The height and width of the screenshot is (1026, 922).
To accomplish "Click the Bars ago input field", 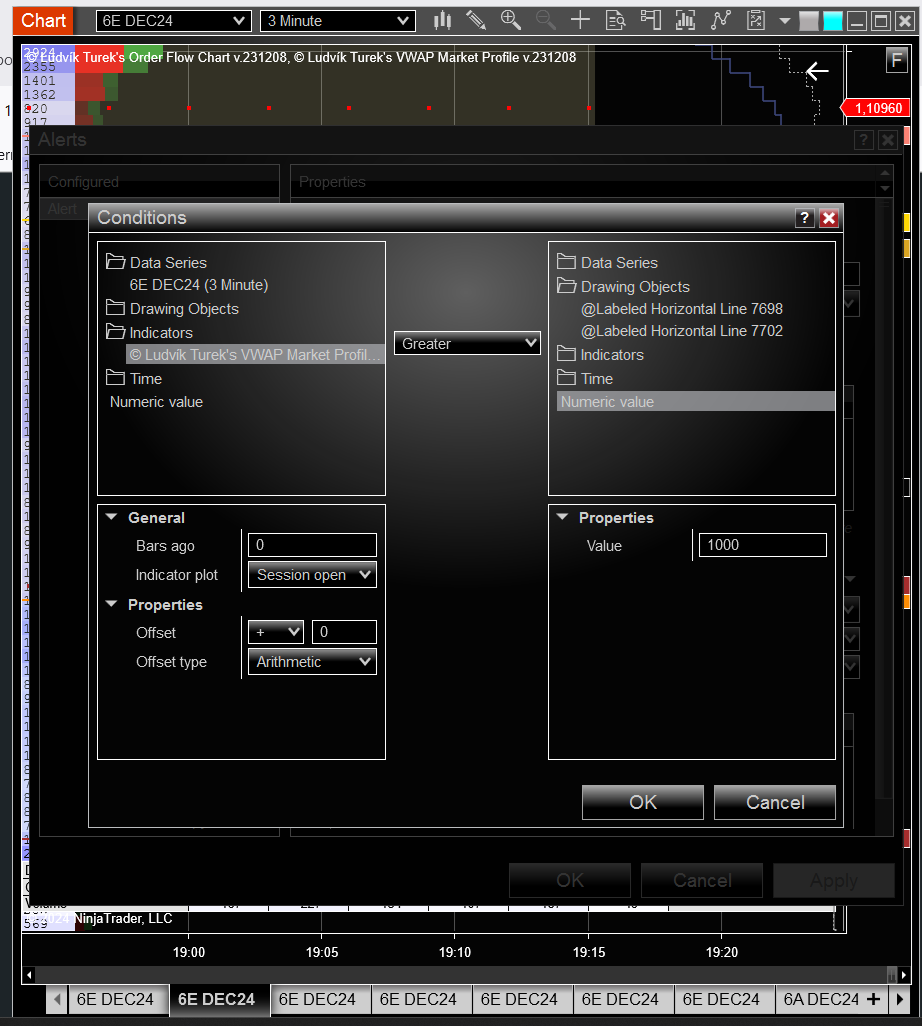I will 312,545.
